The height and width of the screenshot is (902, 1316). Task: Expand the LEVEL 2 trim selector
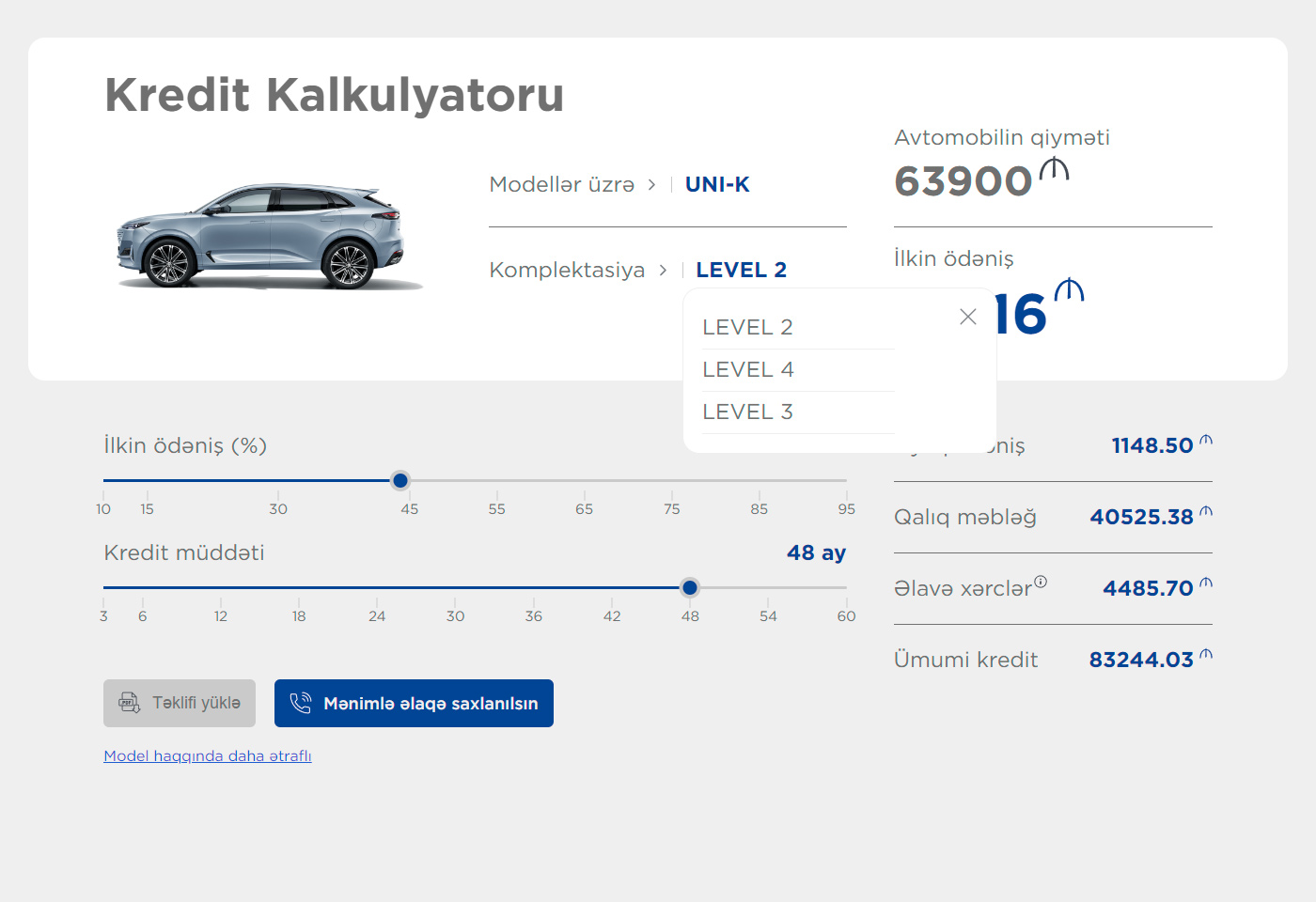coord(741,271)
